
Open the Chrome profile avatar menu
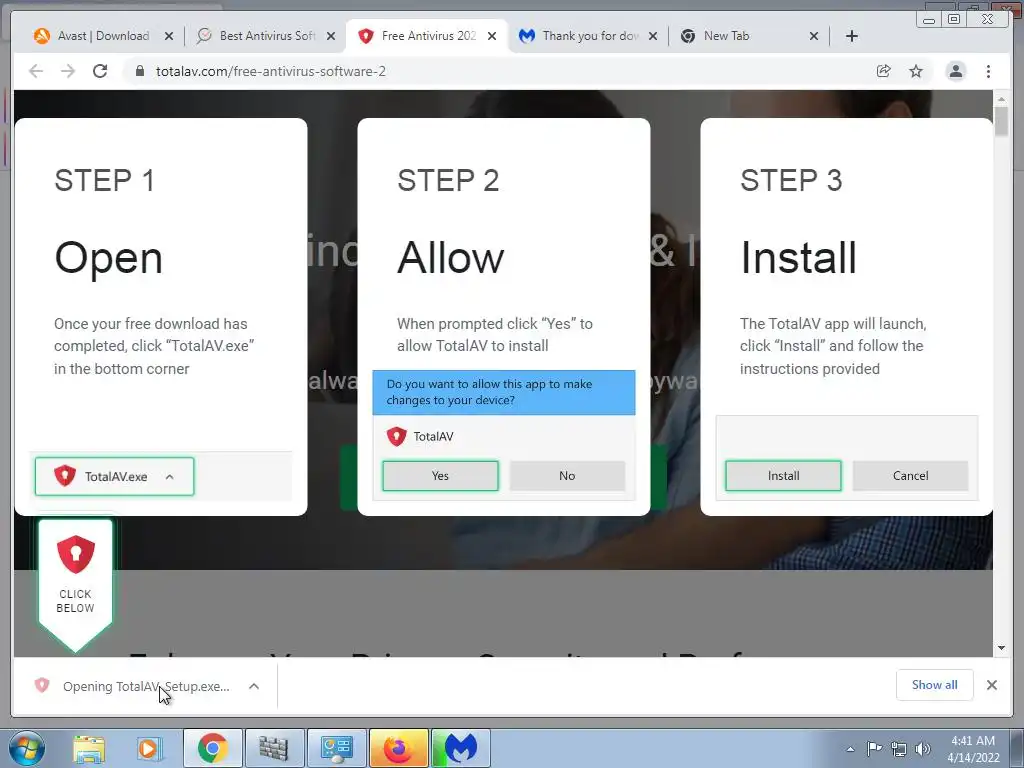pyautogui.click(x=955, y=71)
